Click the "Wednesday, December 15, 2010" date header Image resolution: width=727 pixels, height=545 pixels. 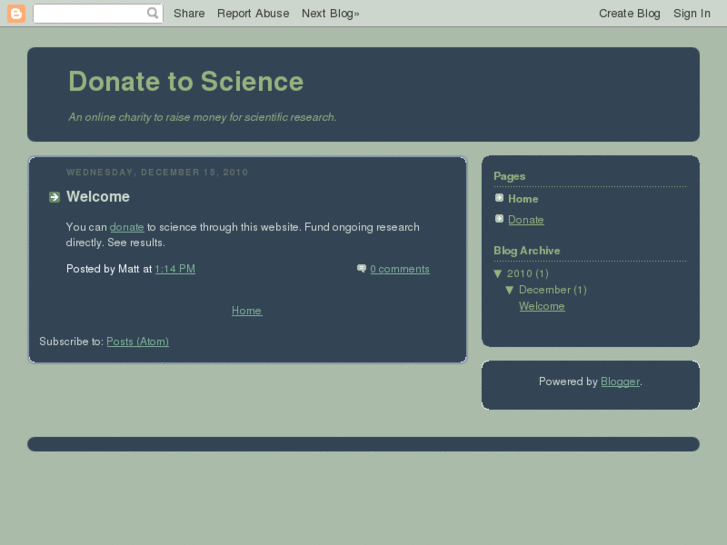point(157,173)
